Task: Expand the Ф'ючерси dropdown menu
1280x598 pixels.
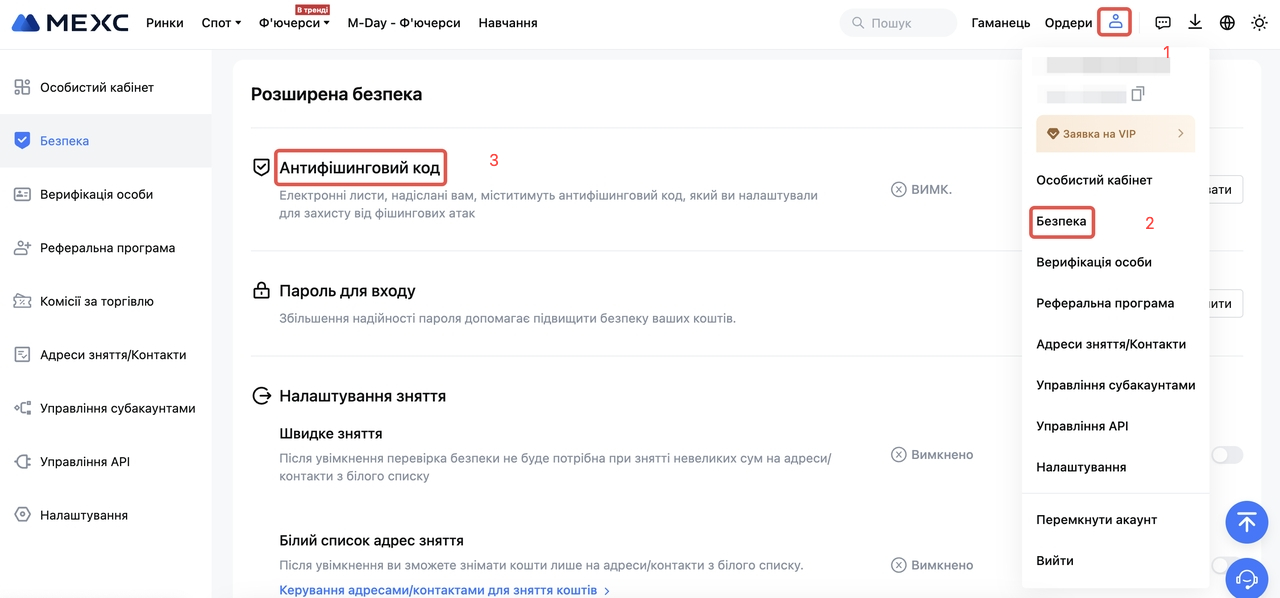Action: click(x=294, y=22)
